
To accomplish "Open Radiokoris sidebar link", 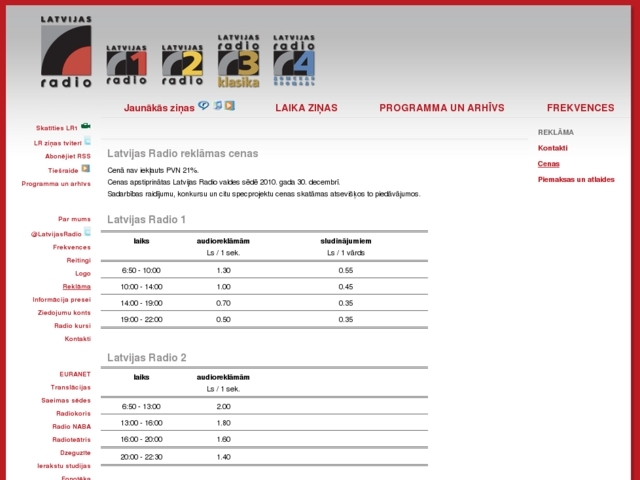I will coord(73,413).
